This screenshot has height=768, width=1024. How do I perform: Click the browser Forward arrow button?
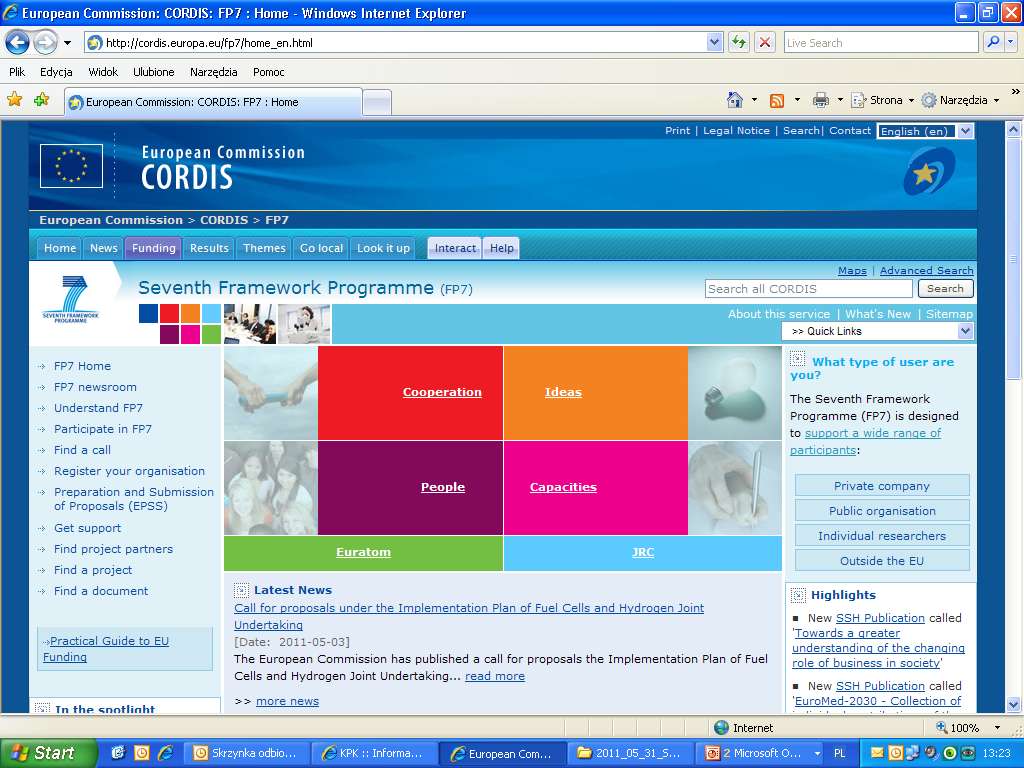[x=45, y=43]
